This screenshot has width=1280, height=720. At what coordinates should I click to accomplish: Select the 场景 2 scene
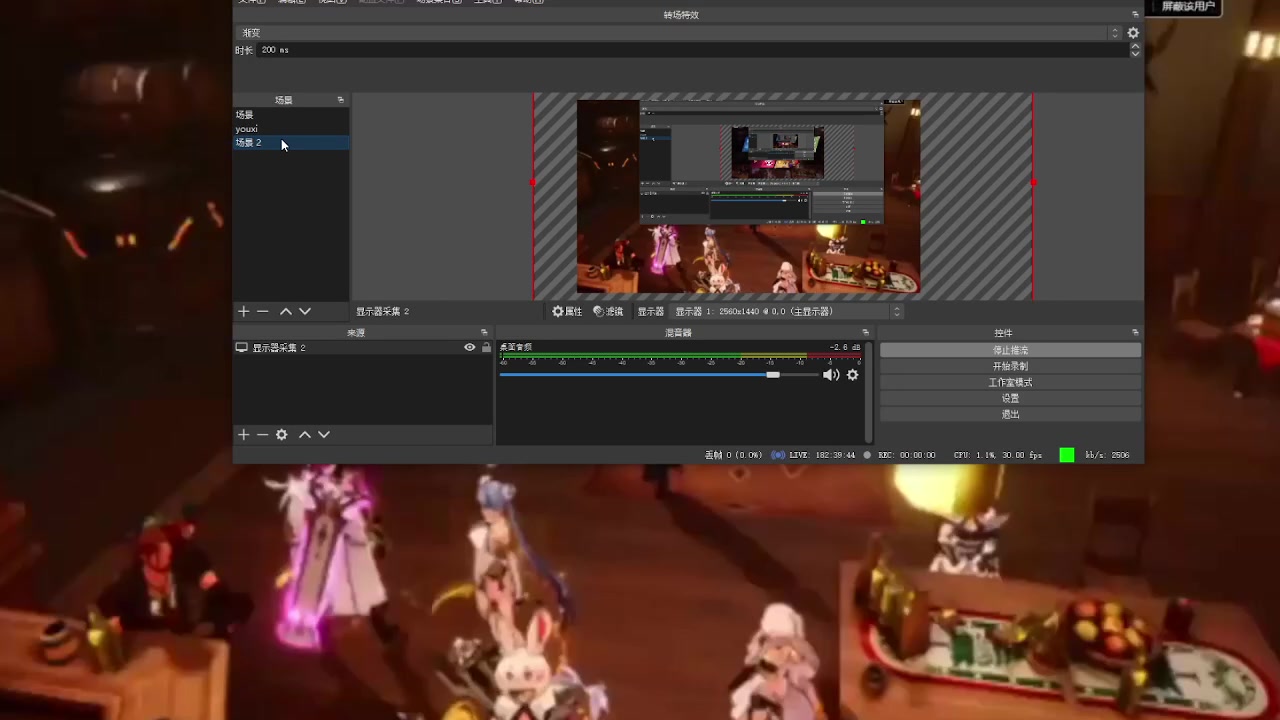point(291,143)
